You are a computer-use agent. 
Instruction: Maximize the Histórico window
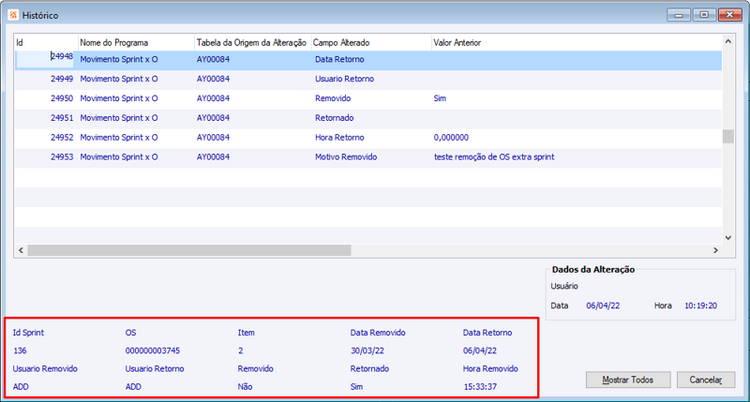pyautogui.click(x=704, y=15)
